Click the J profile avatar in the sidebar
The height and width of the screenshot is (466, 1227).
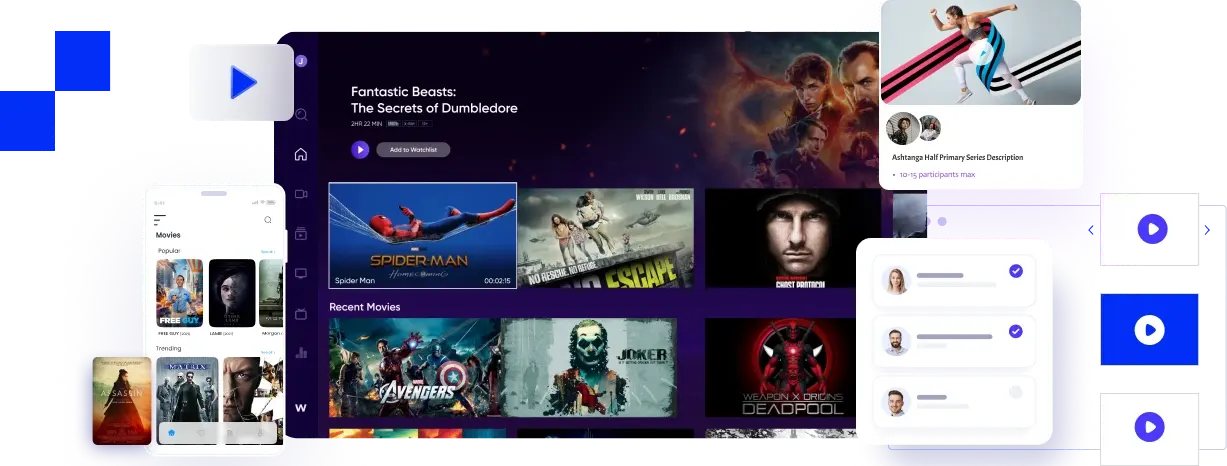301,61
